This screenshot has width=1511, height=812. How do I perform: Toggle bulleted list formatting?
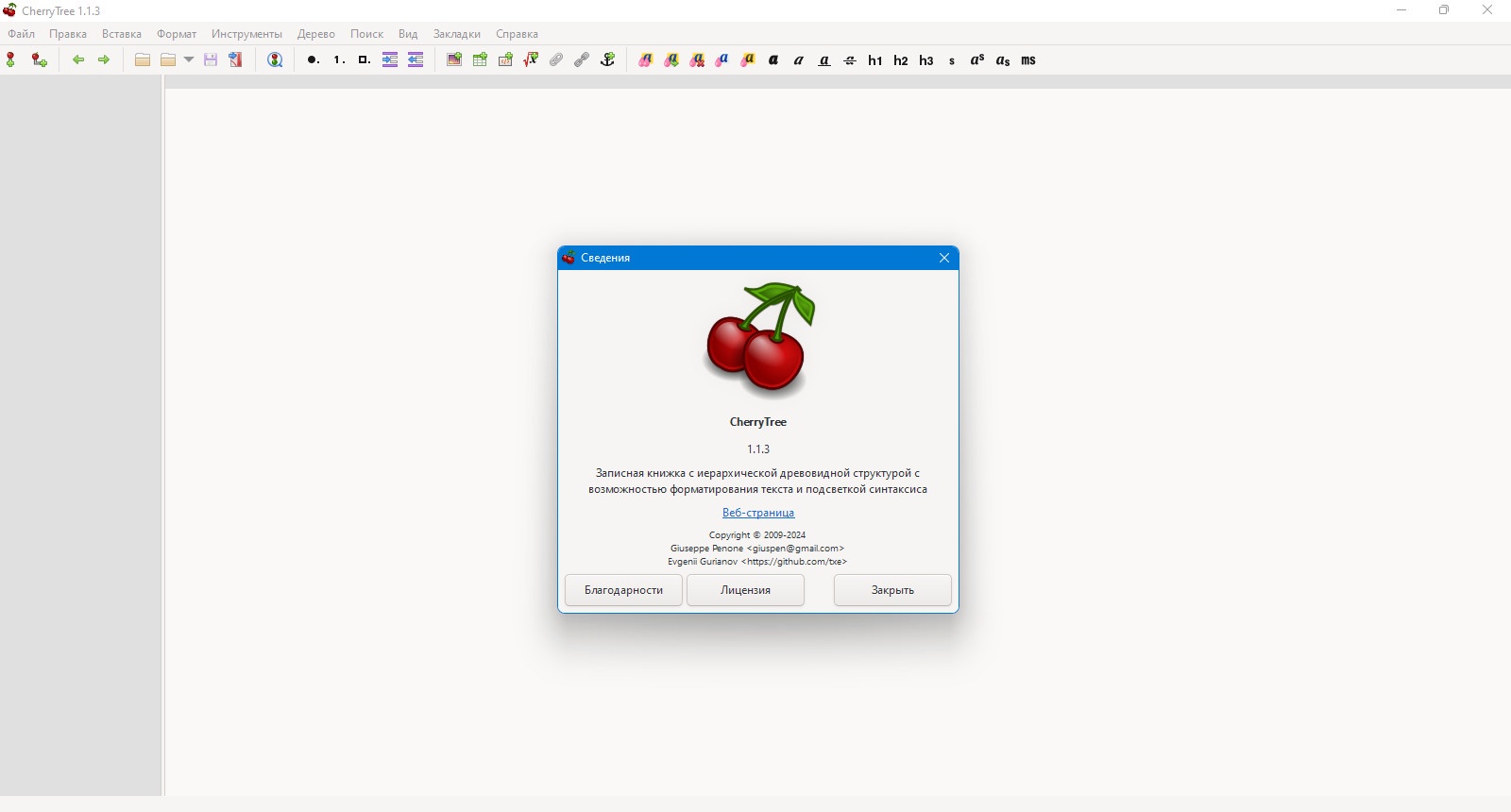tap(313, 59)
